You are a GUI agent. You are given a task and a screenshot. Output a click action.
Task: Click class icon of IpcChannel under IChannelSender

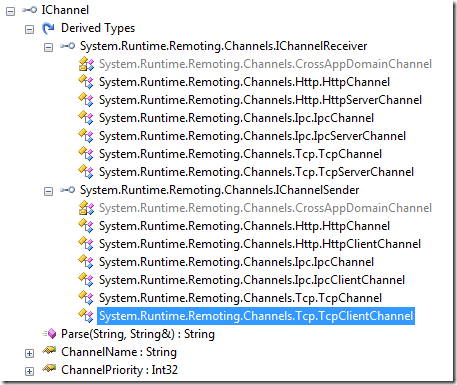pyautogui.click(x=86, y=262)
